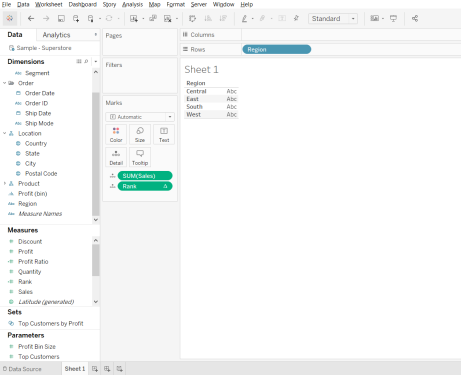
Task: Click the Swap Rows and Columns icon
Action: (x=192, y=18)
